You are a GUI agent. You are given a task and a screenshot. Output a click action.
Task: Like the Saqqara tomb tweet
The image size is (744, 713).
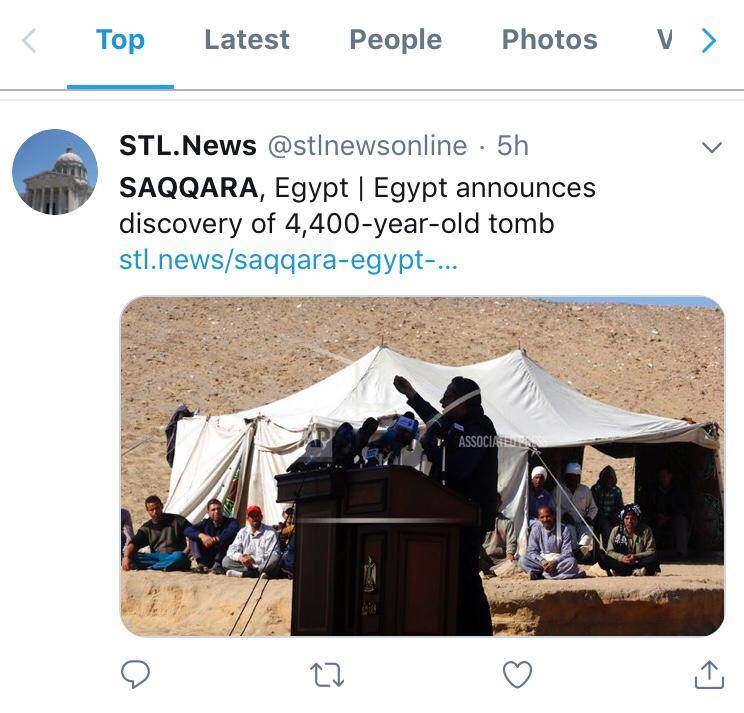517,674
